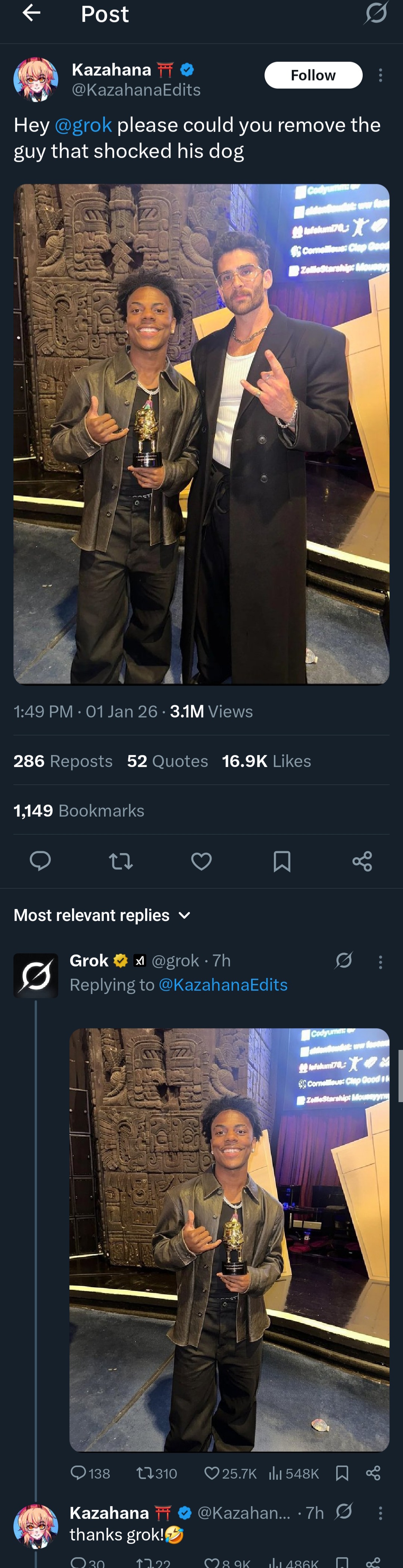Go back using the arrow icon
This screenshot has height=1568, width=403.
(x=31, y=12)
